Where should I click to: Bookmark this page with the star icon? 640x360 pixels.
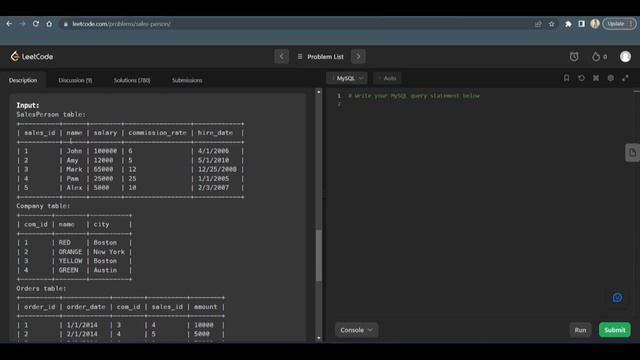point(551,24)
